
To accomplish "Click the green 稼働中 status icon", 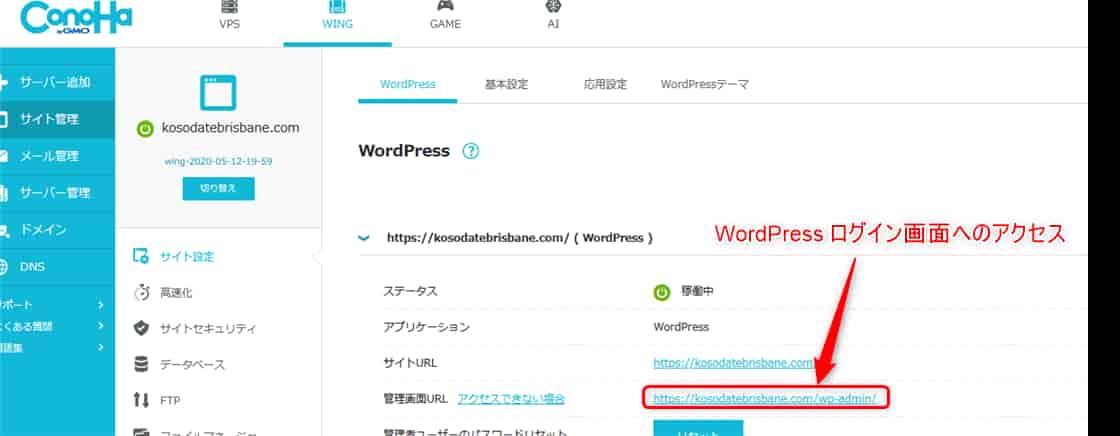I will [662, 292].
